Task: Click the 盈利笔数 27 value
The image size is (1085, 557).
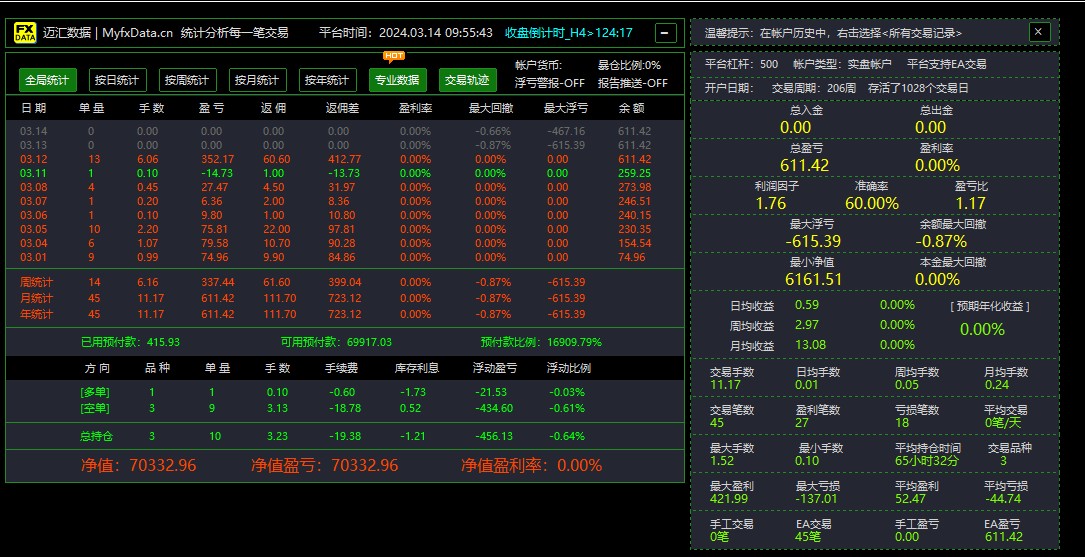Action: [803, 422]
